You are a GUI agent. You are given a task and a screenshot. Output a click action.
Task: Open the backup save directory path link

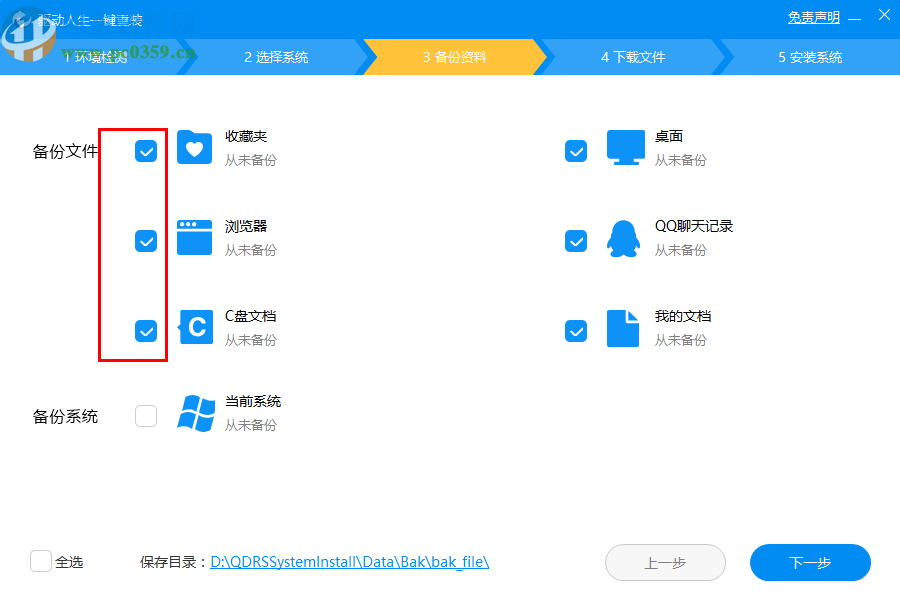(350, 562)
